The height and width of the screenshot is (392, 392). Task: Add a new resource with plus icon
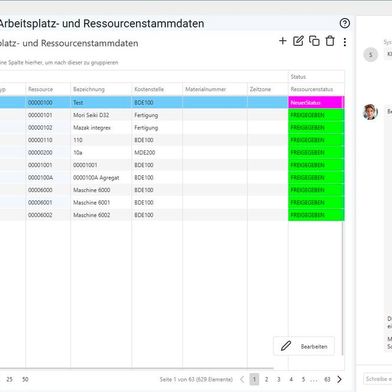tap(283, 41)
